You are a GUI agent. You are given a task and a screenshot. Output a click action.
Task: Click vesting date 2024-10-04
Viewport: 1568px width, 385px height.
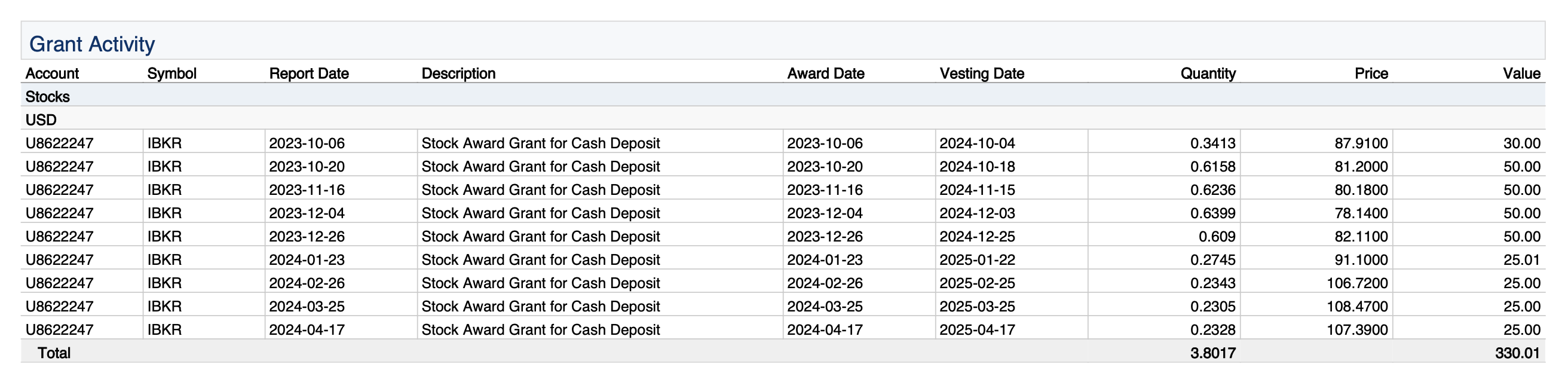pyautogui.click(x=978, y=143)
